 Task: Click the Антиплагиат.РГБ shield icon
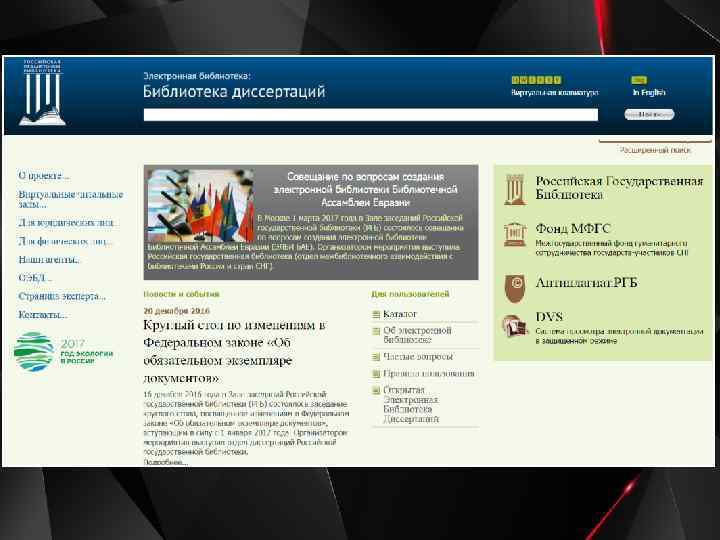point(515,288)
